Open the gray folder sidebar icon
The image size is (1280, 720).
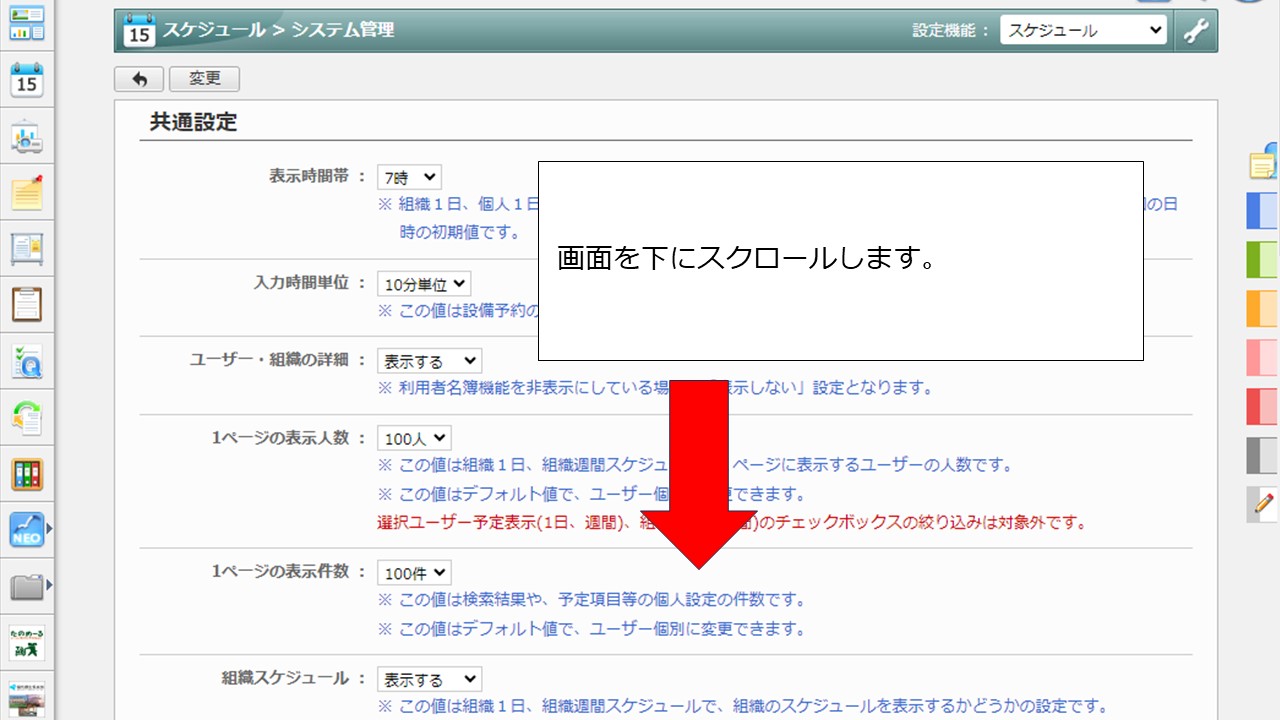27,586
